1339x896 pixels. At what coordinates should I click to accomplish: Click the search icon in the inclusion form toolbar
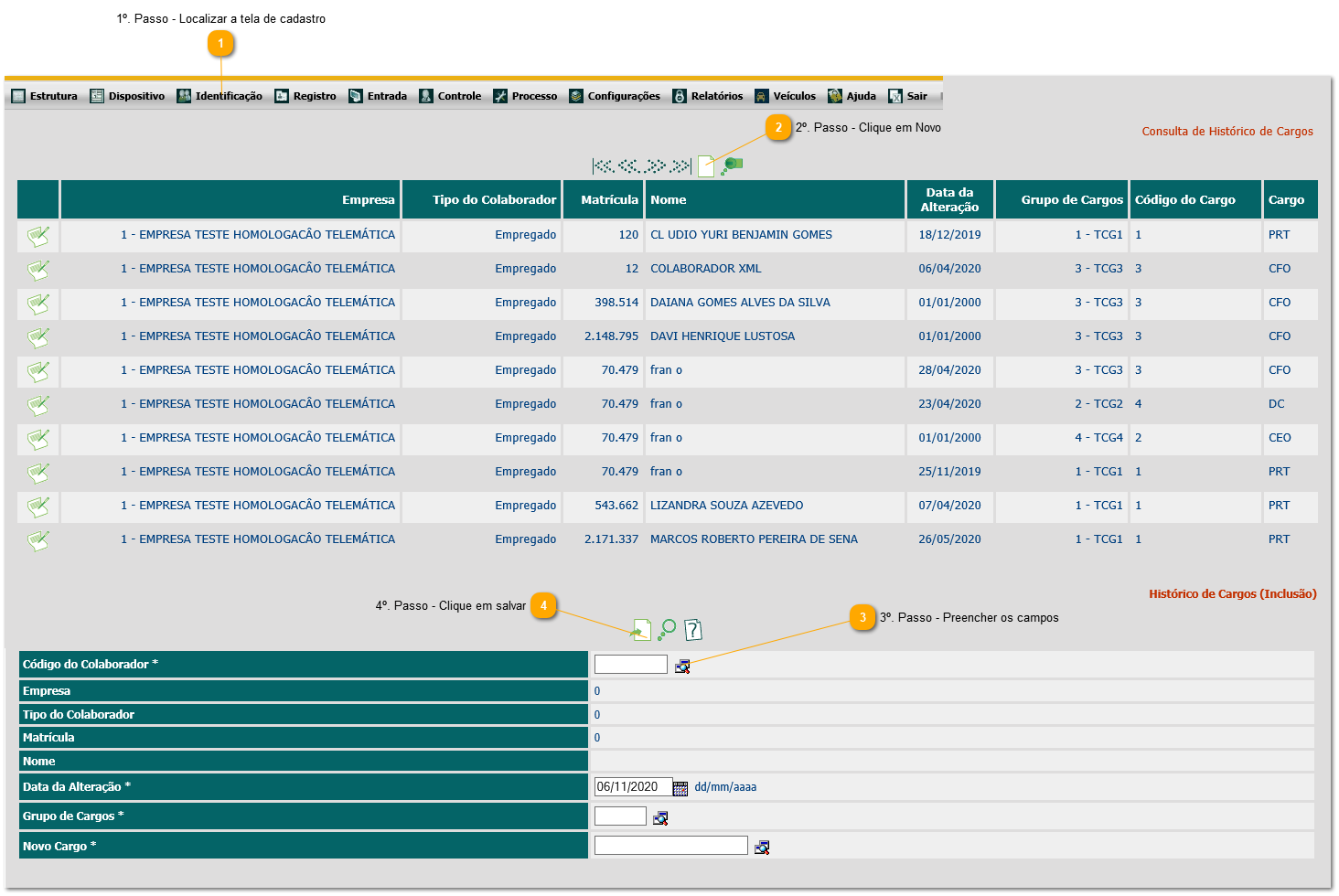click(667, 630)
